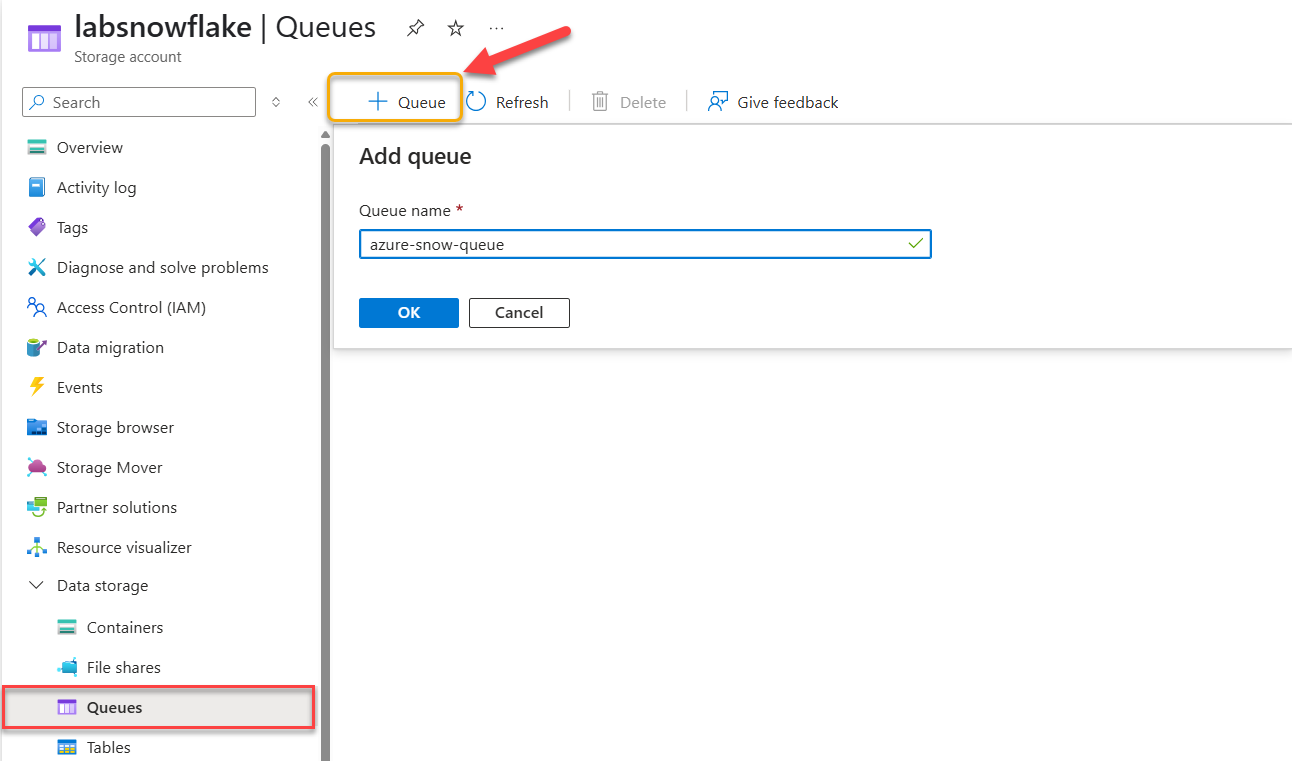1292x761 pixels.
Task: Click the Resource visualizer hierarchy icon
Action: (37, 548)
